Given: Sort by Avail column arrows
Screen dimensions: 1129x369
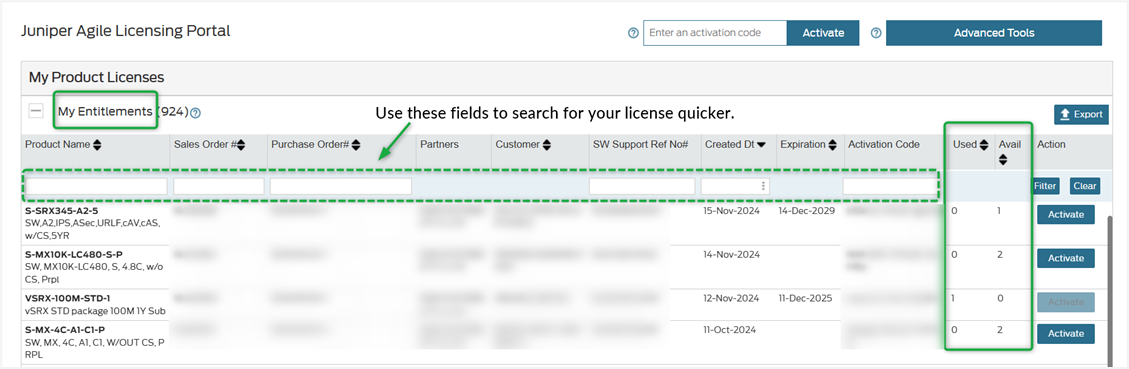Looking at the screenshot, I should 1003,160.
